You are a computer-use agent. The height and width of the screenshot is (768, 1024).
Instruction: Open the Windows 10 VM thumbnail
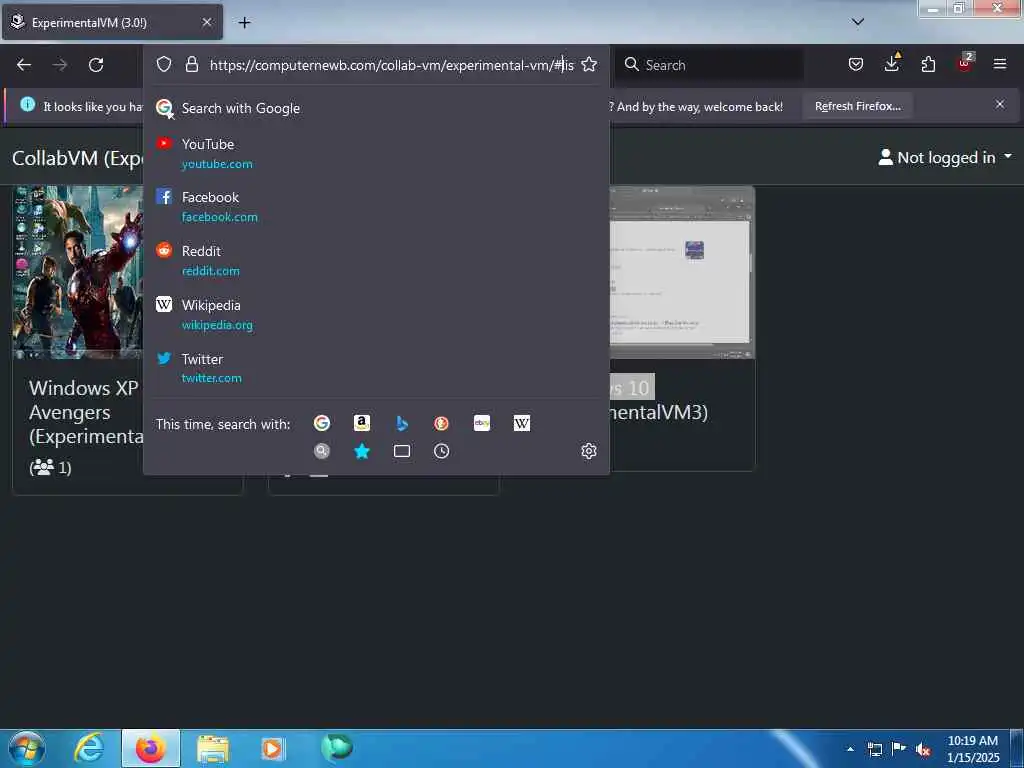[682, 272]
